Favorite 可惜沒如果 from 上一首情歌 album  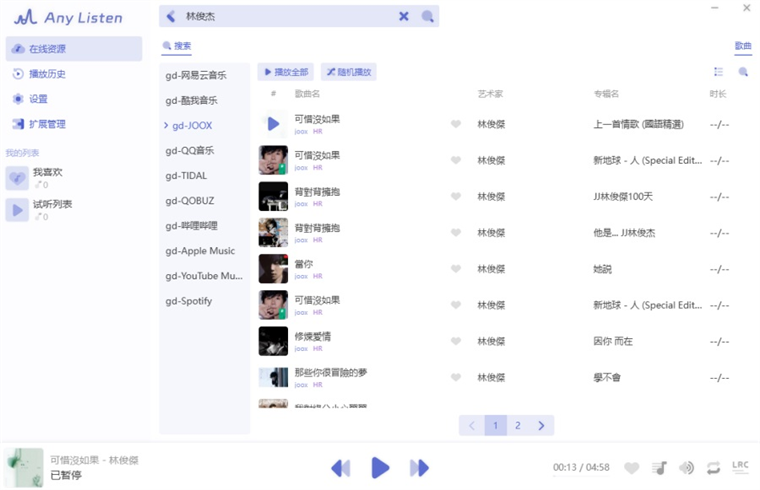(x=456, y=124)
